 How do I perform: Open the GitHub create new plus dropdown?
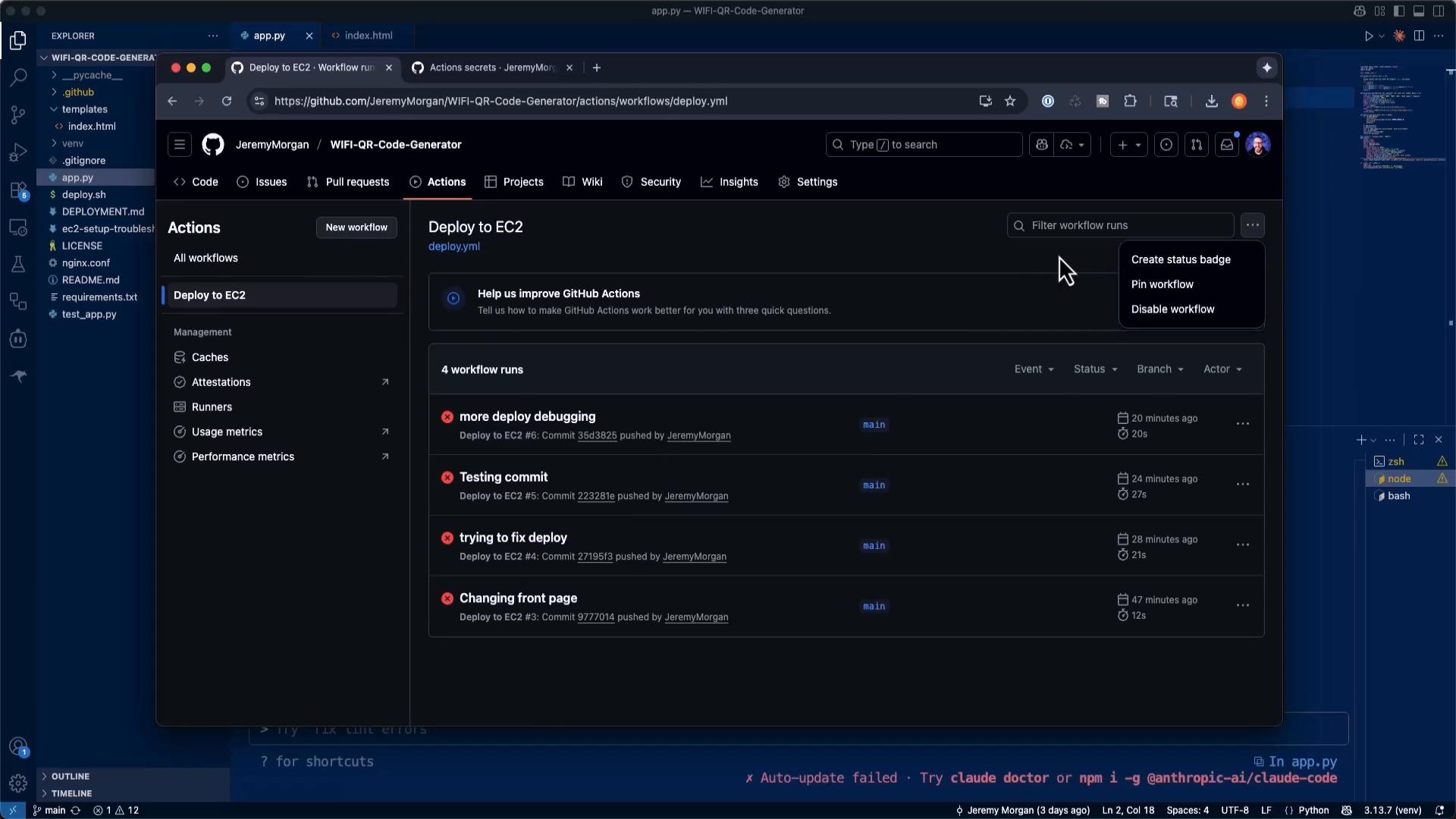[x=1129, y=145]
